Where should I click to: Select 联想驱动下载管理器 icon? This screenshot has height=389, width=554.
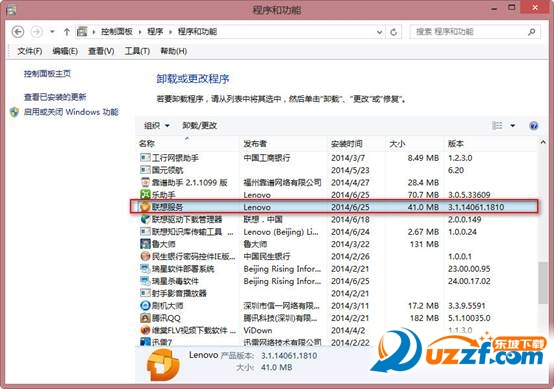[x=145, y=219]
